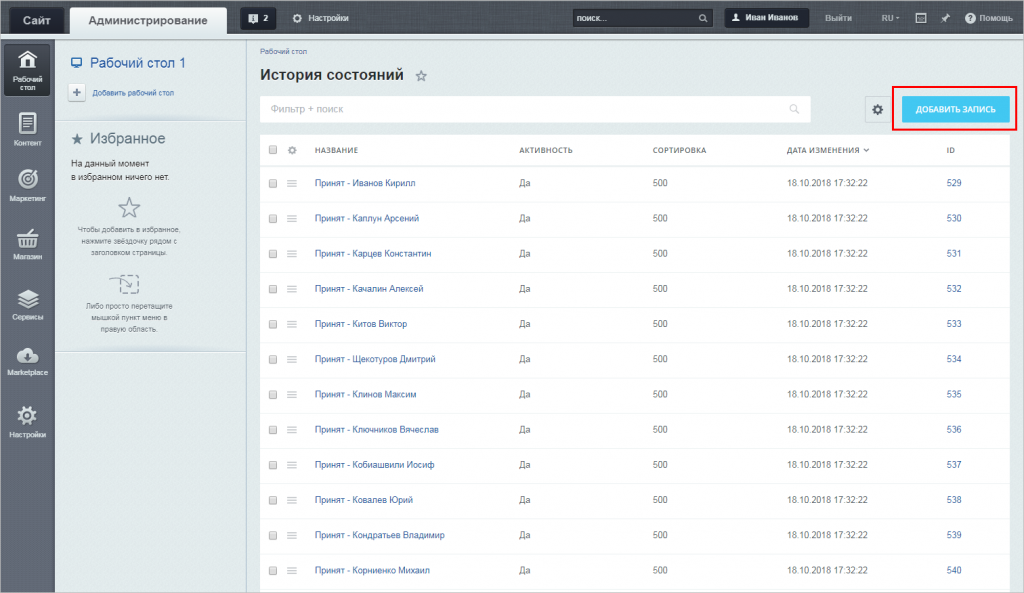1024x593 pixels.
Task: Open row menu for Принят - Китов Виктор
Action: click(x=292, y=325)
